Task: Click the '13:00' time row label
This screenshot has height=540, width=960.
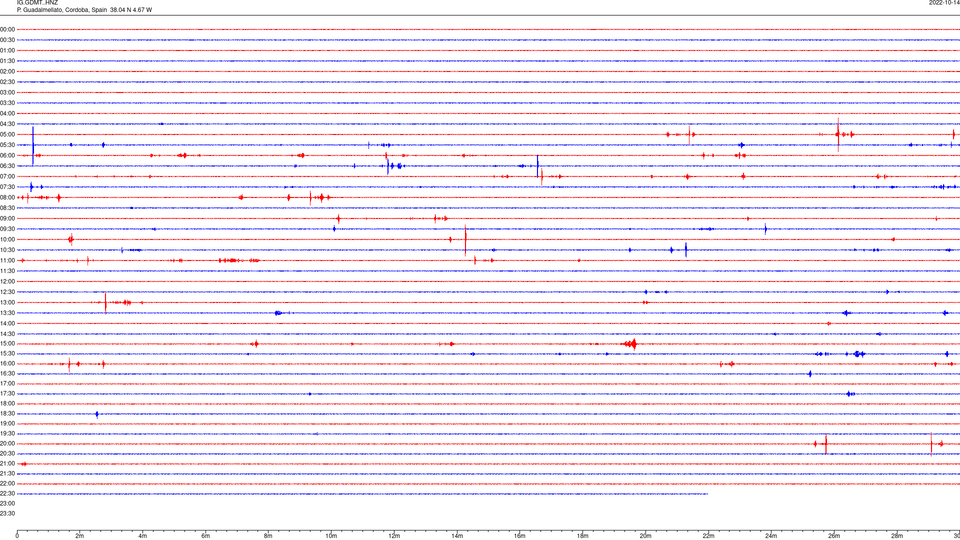Action: click(7, 302)
